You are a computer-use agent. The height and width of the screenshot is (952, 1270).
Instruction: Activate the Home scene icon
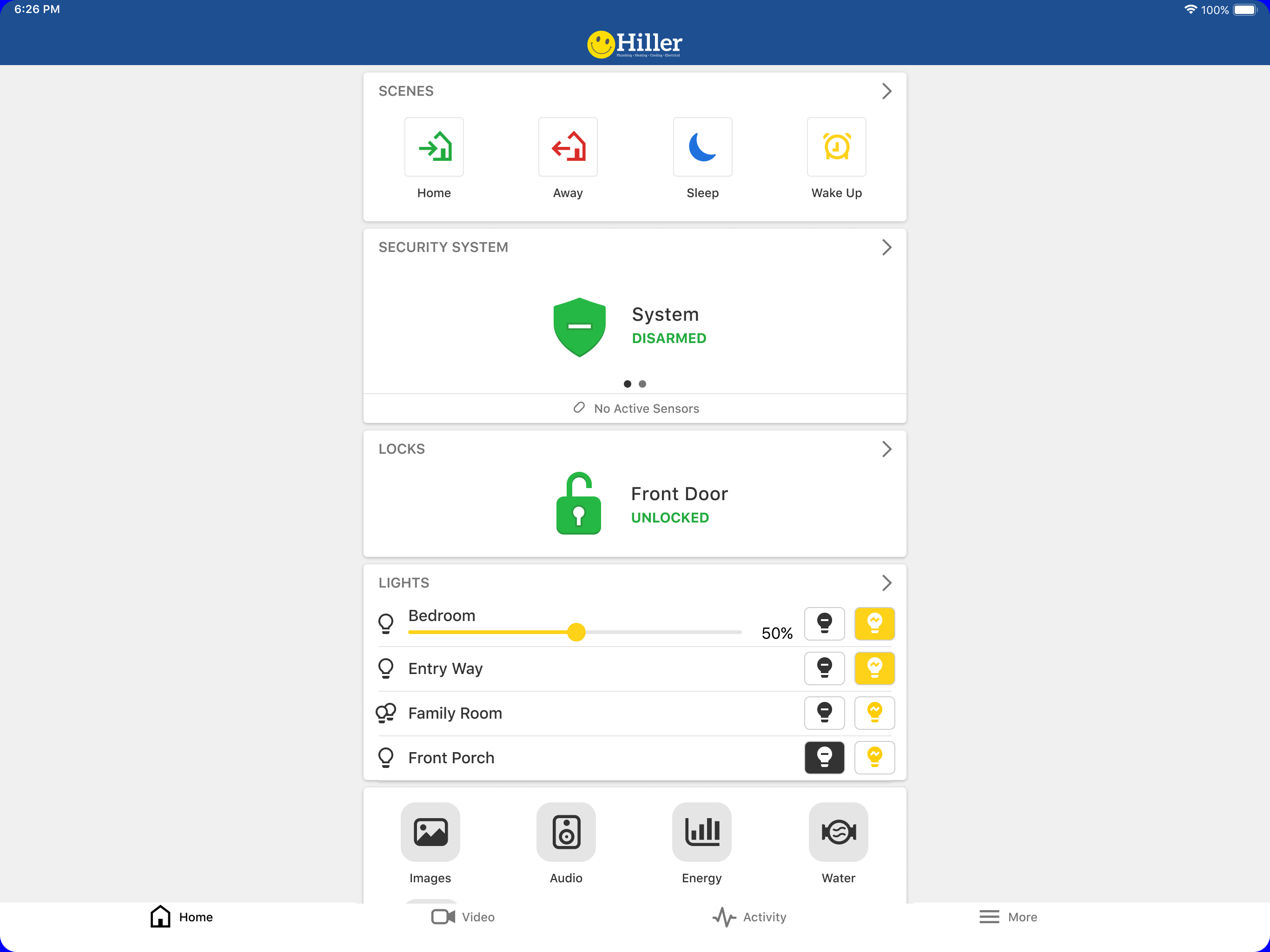click(x=434, y=147)
